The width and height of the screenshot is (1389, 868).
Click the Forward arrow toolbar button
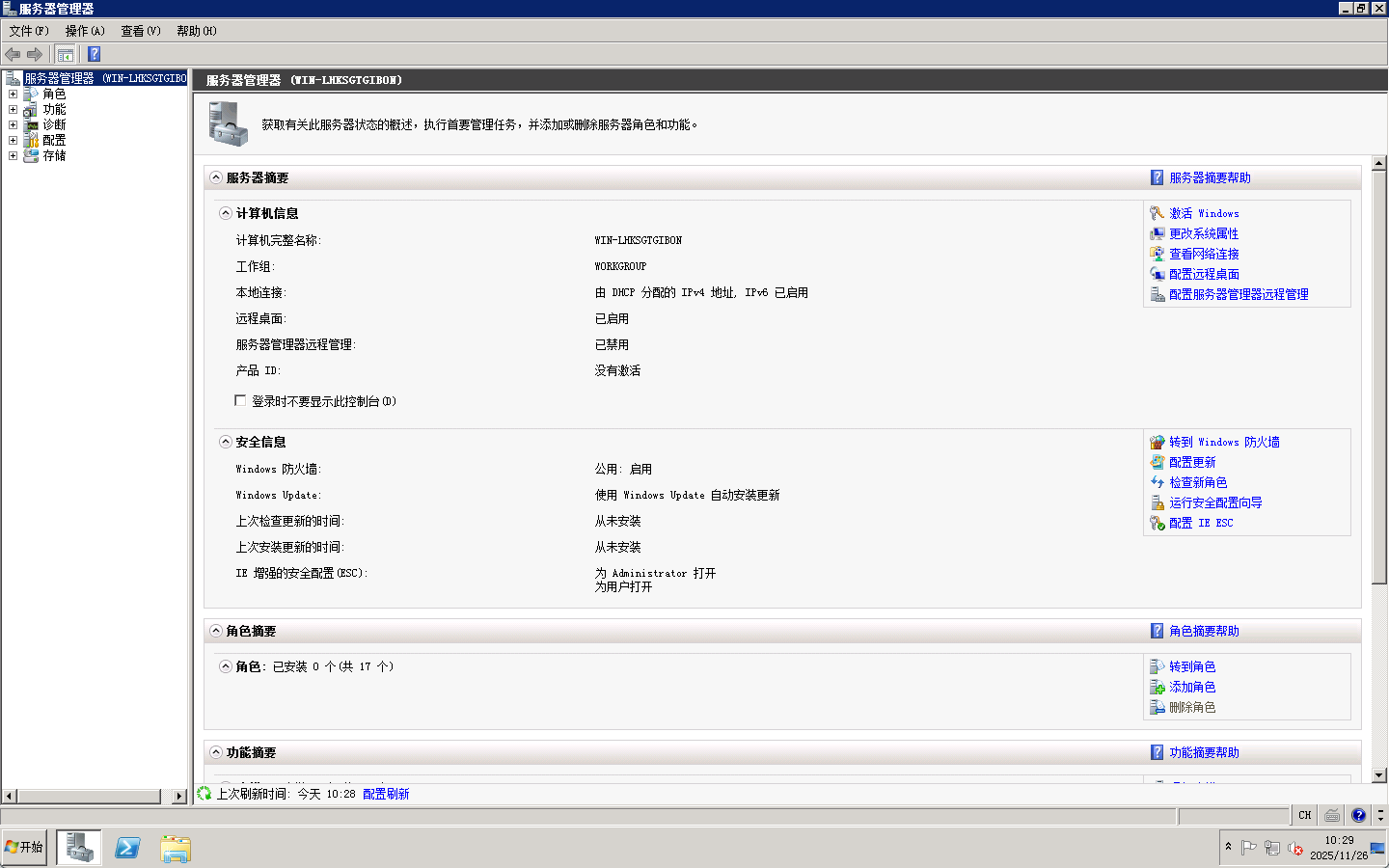[x=35, y=54]
